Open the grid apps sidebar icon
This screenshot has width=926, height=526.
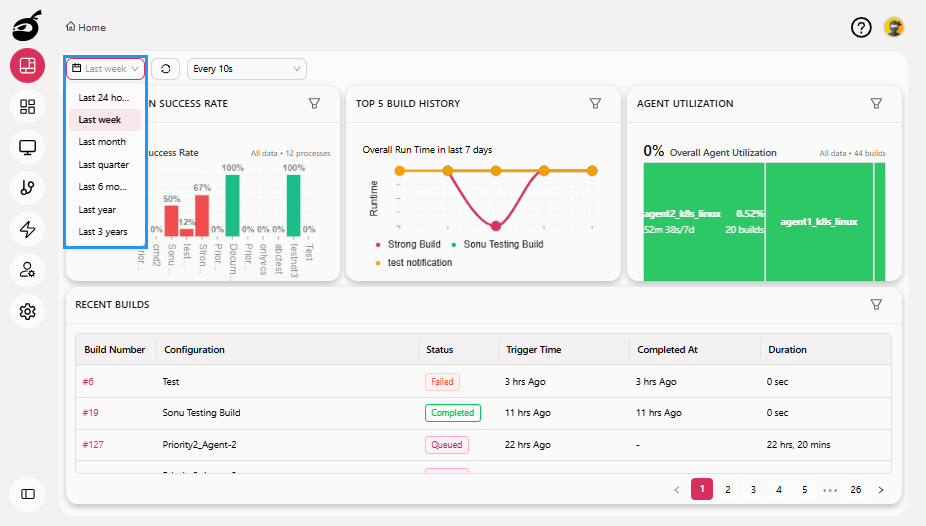(x=28, y=107)
